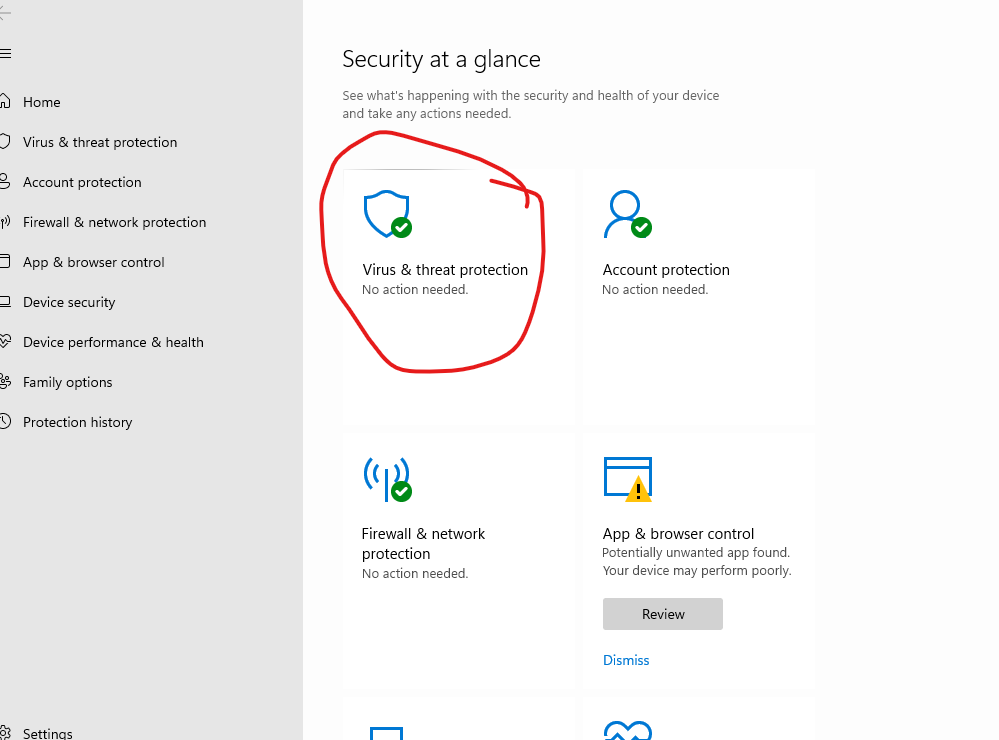Click the laptop icon beside Device security
Viewport: 999px width, 740px height.
pos(5,302)
